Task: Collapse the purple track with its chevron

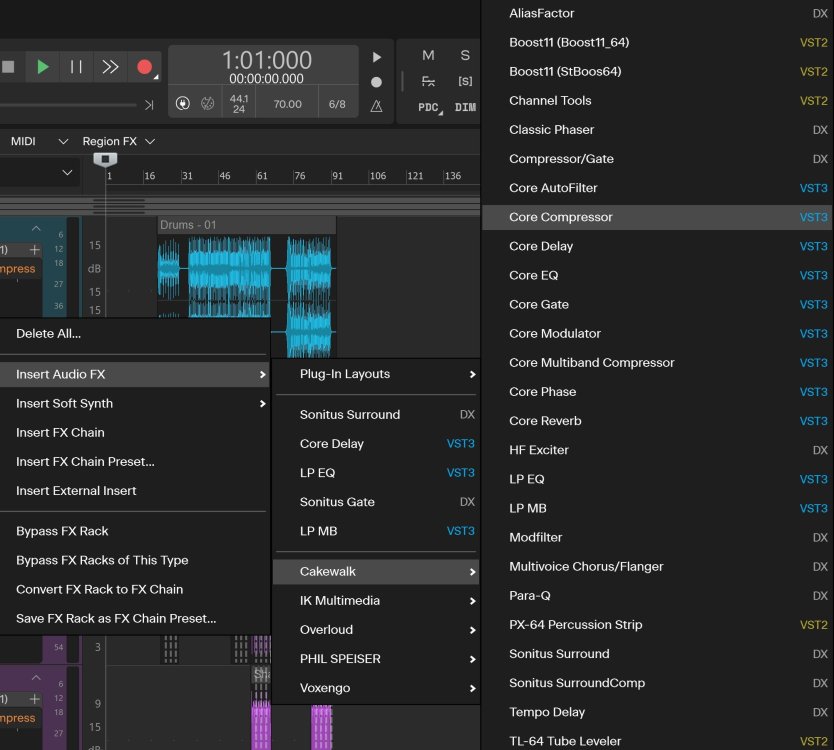Action: [36, 677]
